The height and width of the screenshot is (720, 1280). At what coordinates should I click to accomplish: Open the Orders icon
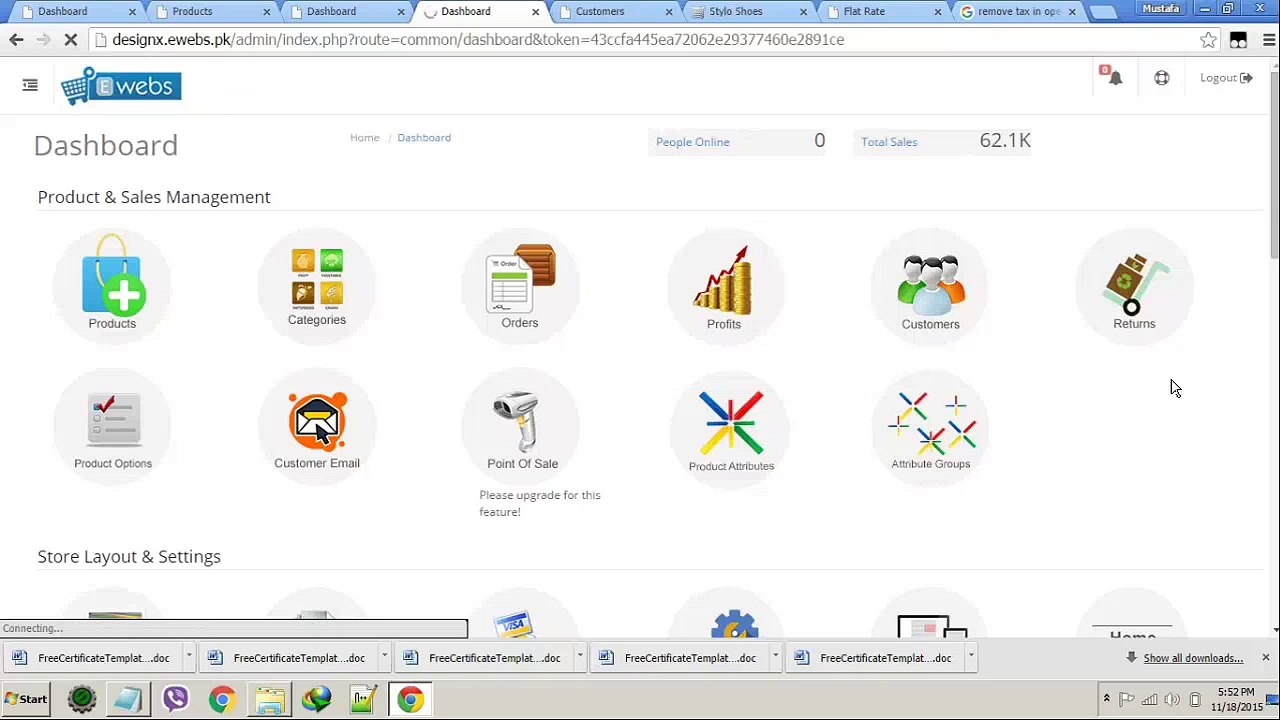pyautogui.click(x=520, y=285)
